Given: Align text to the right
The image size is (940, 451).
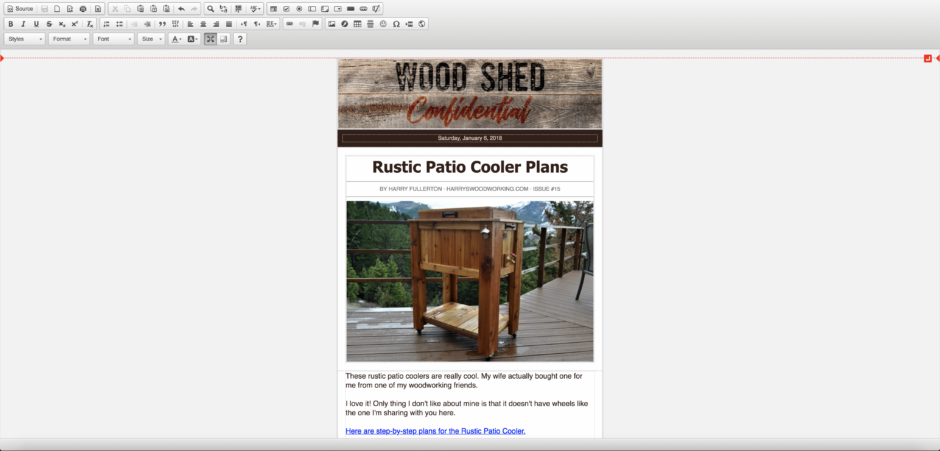Looking at the screenshot, I should [216, 24].
